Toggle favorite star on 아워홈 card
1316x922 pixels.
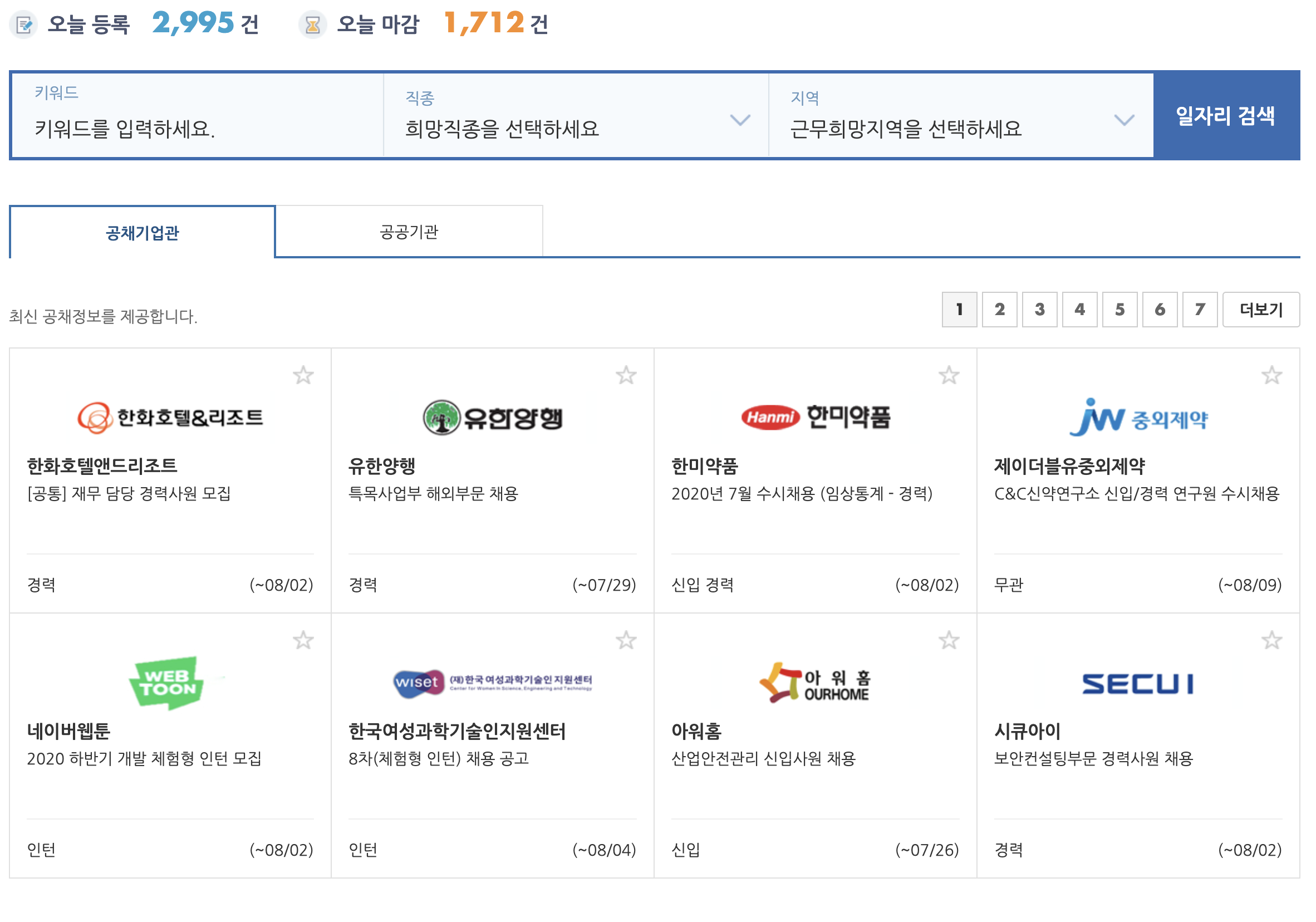click(x=949, y=640)
